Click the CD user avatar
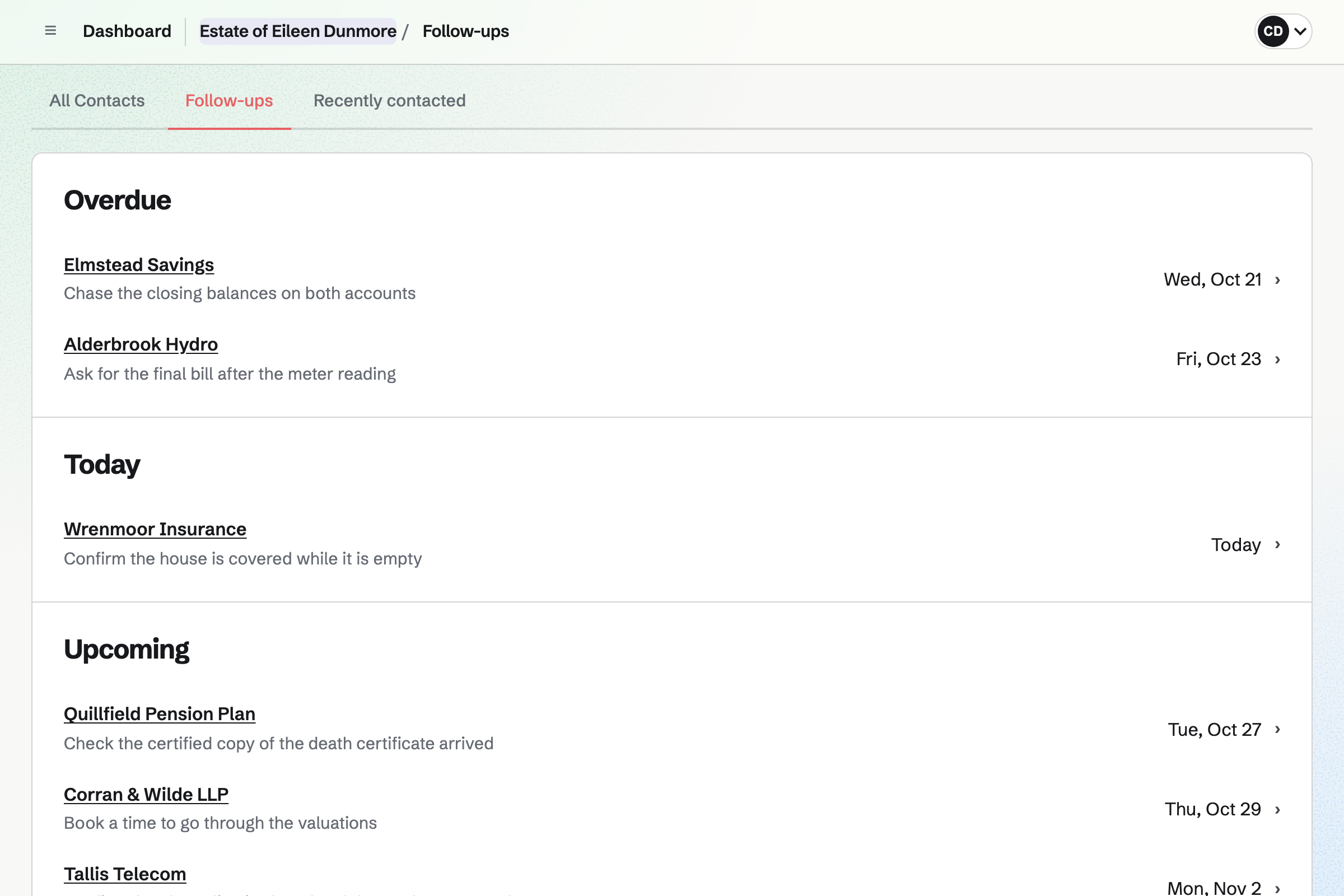The height and width of the screenshot is (896, 1344). coord(1272,31)
